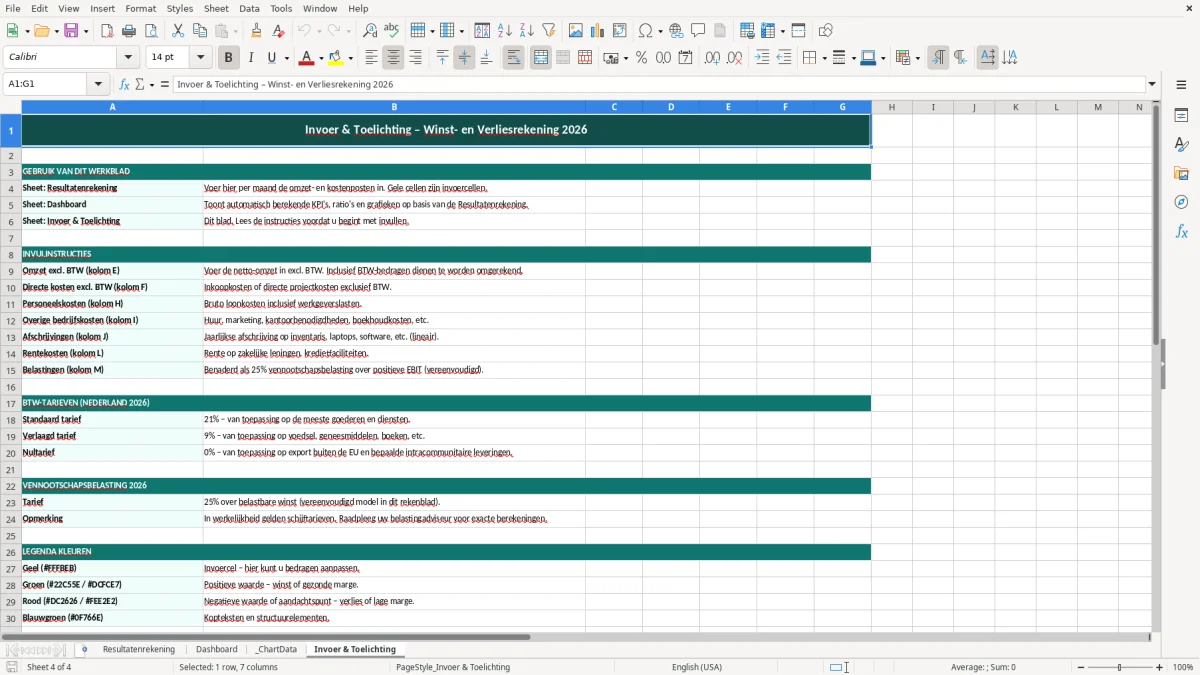
Task: Sort ascending icon in toolbar
Action: click(505, 31)
